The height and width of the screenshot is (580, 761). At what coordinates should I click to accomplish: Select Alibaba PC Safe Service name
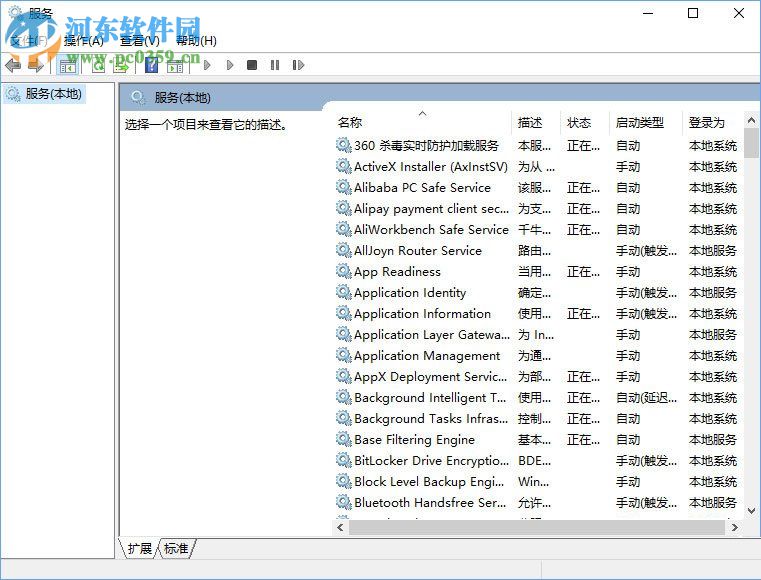point(422,187)
